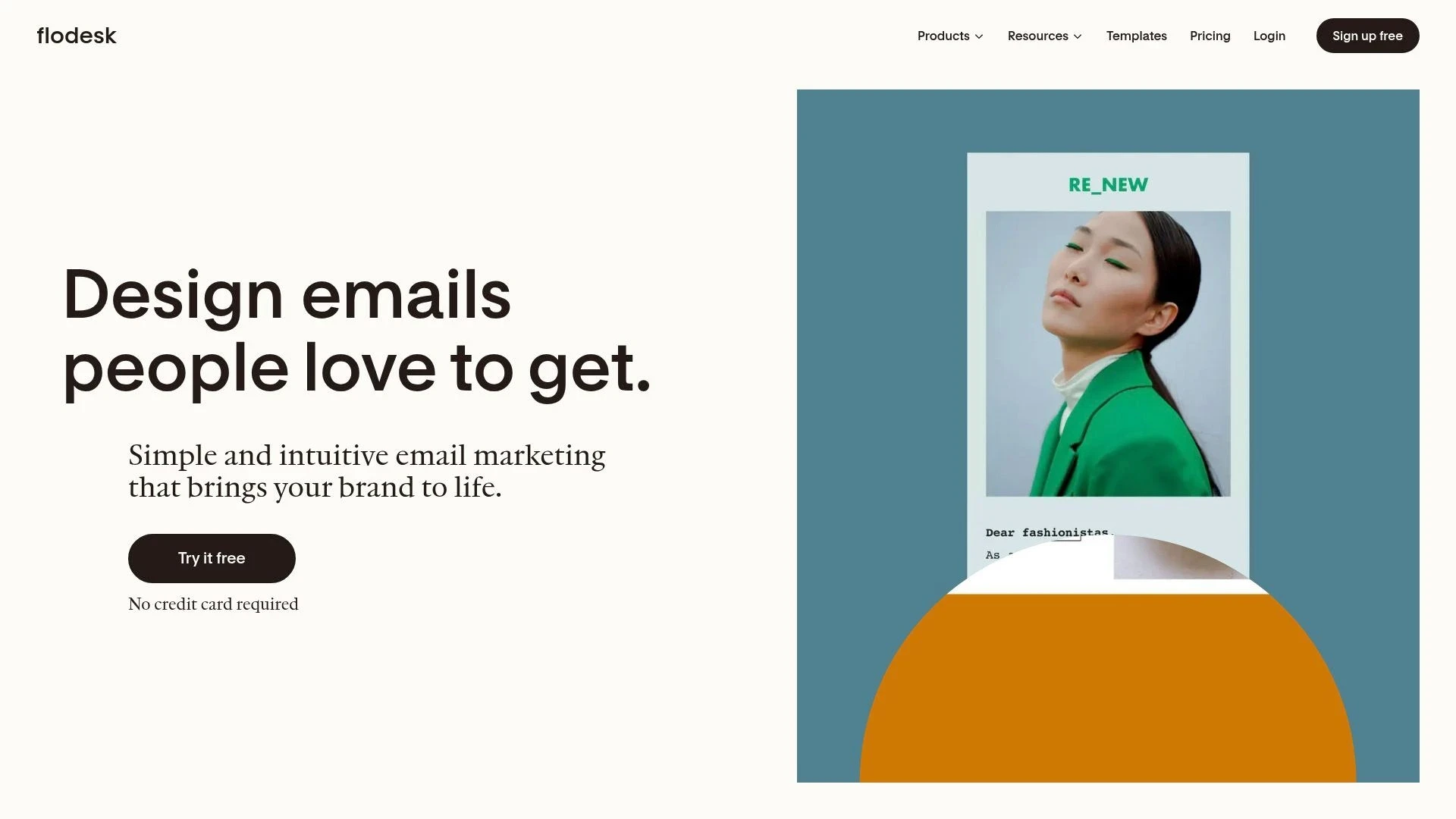The height and width of the screenshot is (819, 1456).
Task: Click Try it free CTA button
Action: click(x=211, y=558)
